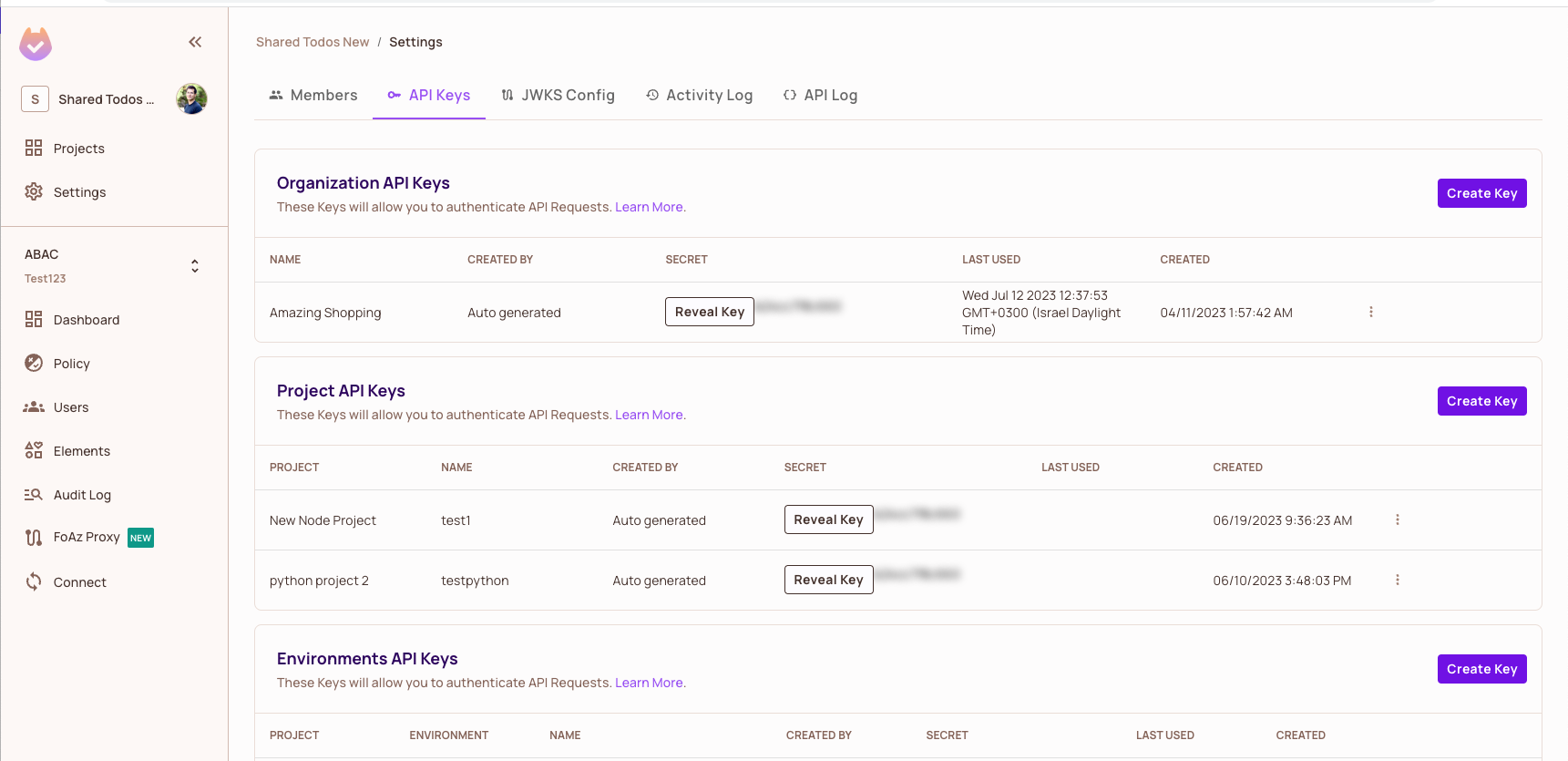The height and width of the screenshot is (761, 1568).
Task: Open the user avatar profile menu
Action: click(x=191, y=98)
